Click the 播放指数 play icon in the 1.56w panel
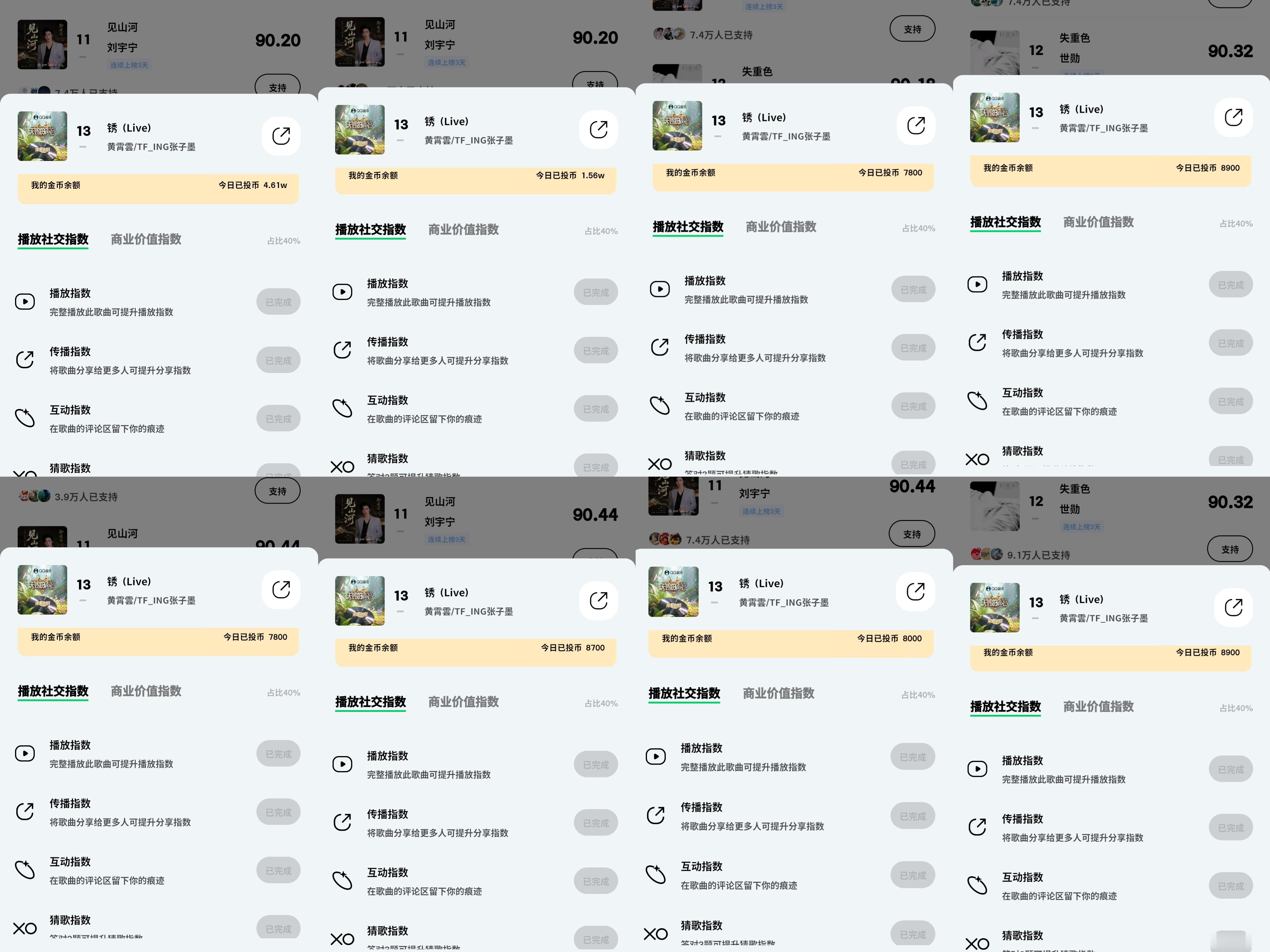 pos(342,292)
